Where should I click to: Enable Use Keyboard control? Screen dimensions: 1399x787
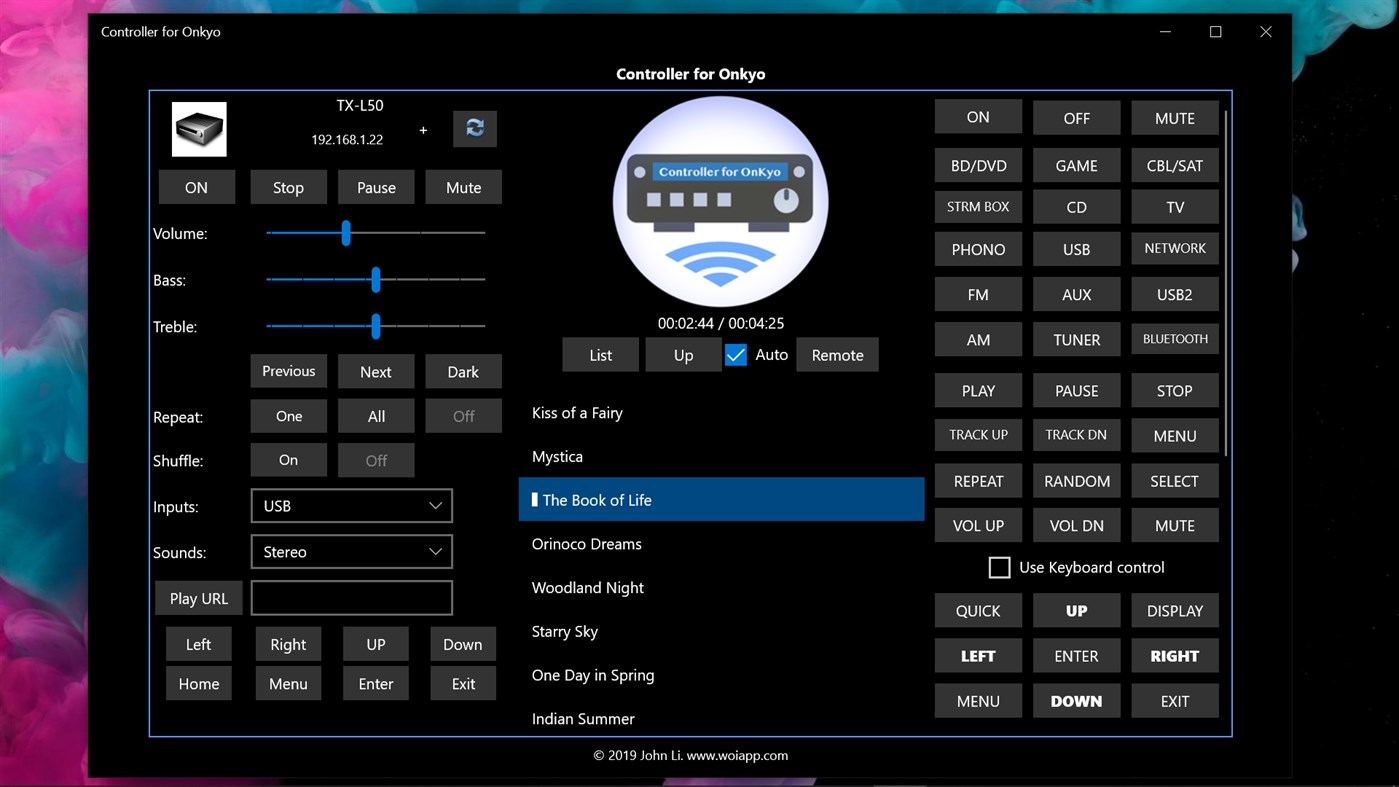[998, 567]
